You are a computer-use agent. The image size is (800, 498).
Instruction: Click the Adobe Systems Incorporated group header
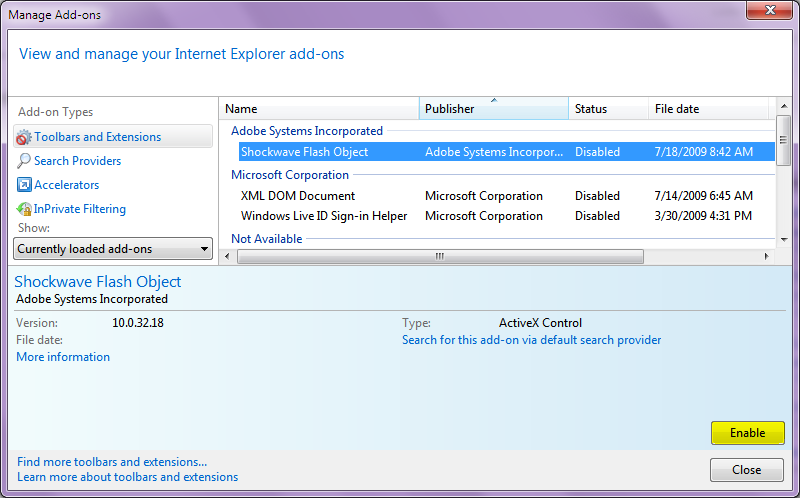click(307, 131)
